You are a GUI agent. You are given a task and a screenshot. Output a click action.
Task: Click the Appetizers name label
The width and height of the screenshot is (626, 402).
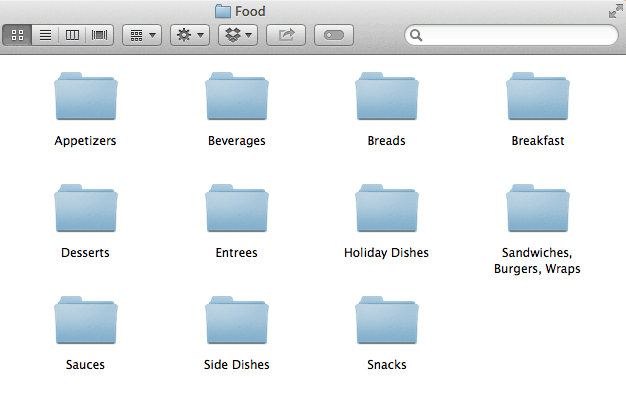pyautogui.click(x=85, y=141)
